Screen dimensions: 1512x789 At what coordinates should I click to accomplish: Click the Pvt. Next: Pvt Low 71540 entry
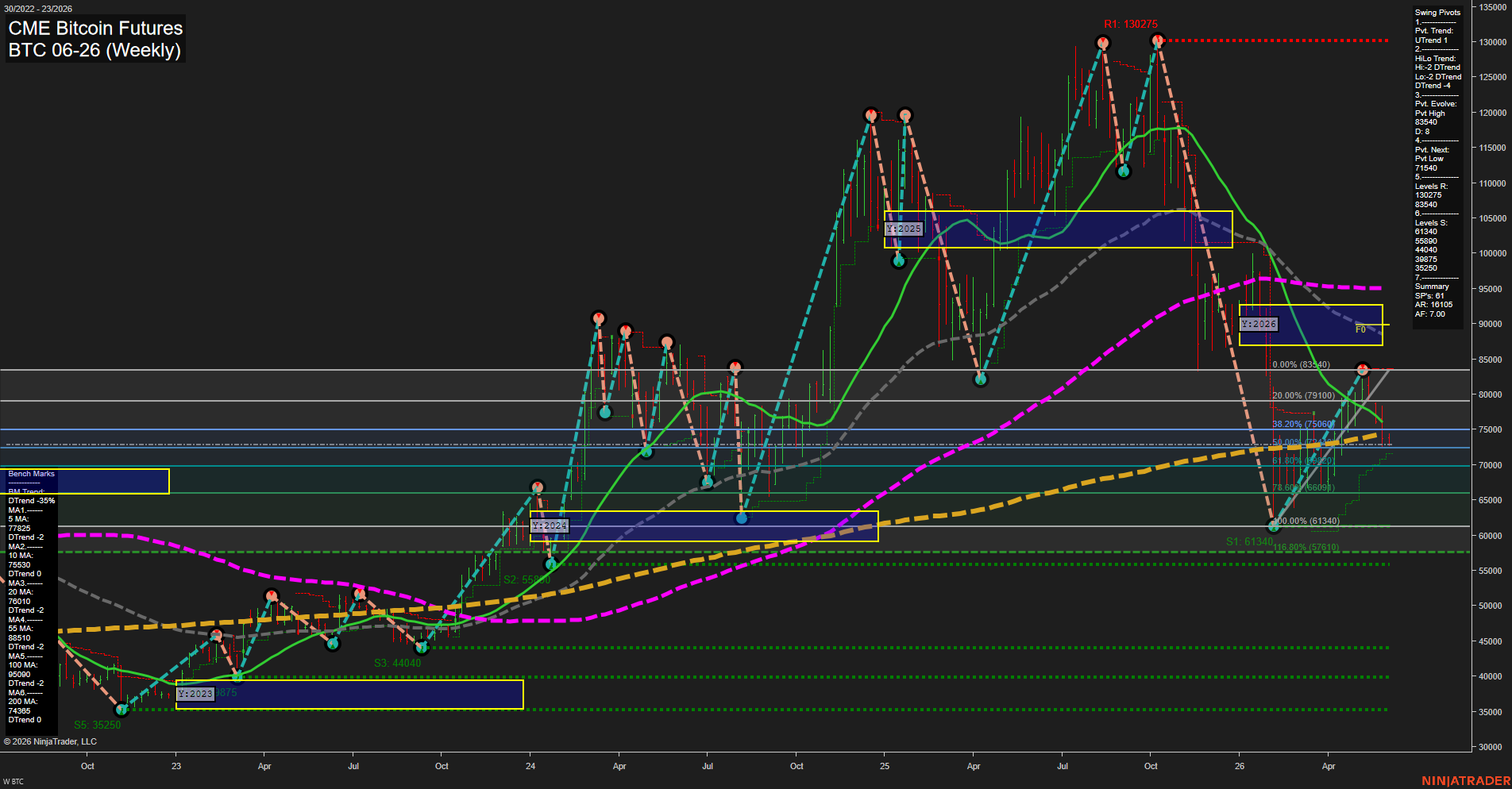point(1432,159)
